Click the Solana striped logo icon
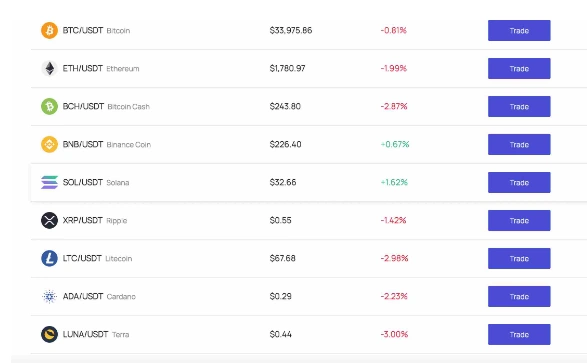 tap(49, 182)
